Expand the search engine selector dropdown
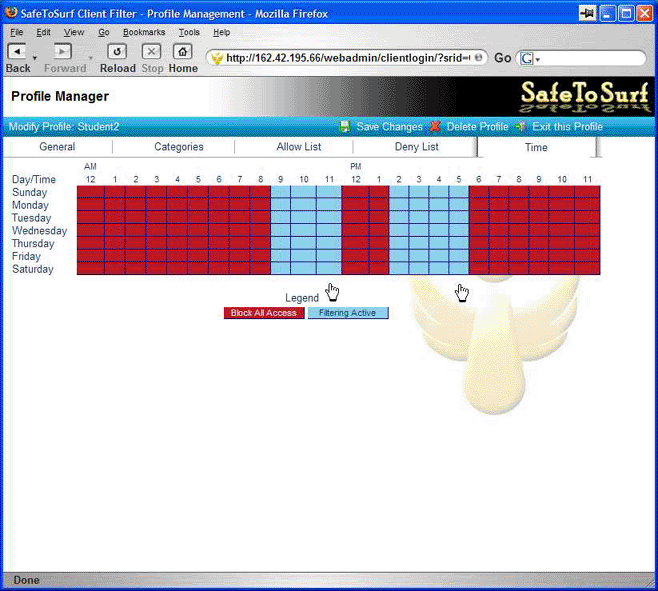Screen dimensions: 658x591 click(x=538, y=60)
